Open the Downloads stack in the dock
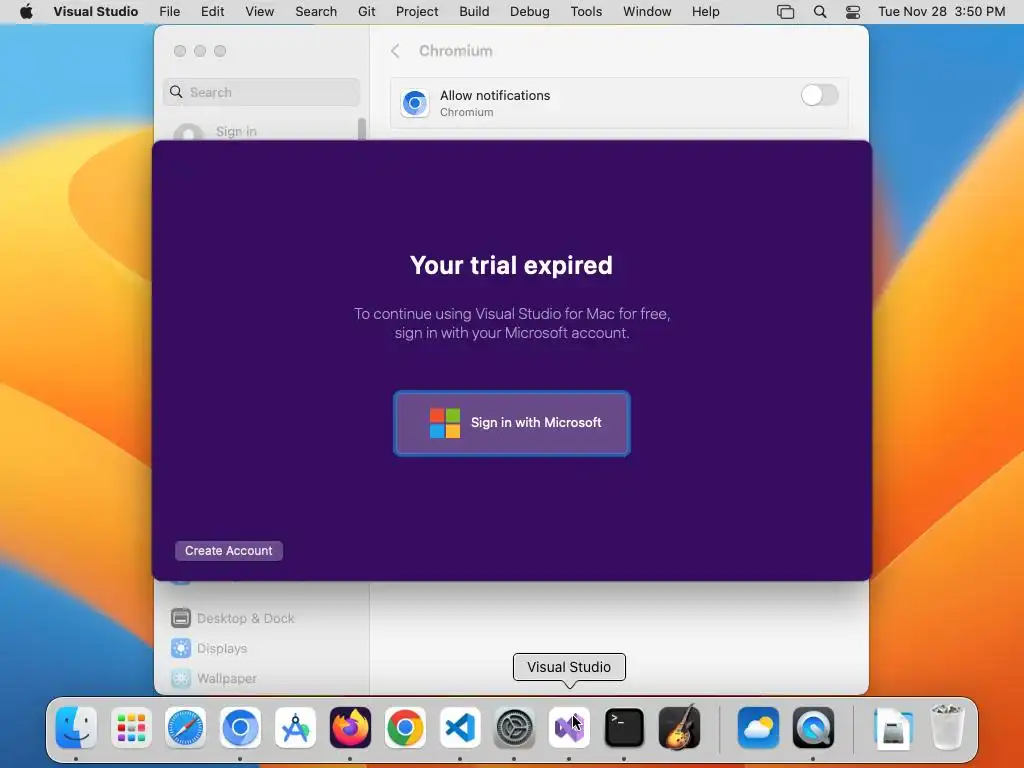This screenshot has height=768, width=1024. tap(892, 728)
